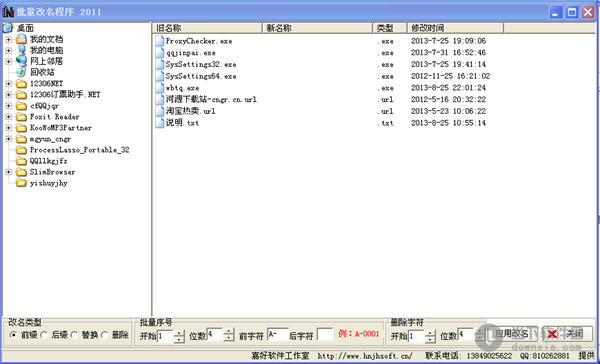Screen dimensions: 600x364
Task: Expand the Foxit Reader tree node
Action: pos(8,117)
